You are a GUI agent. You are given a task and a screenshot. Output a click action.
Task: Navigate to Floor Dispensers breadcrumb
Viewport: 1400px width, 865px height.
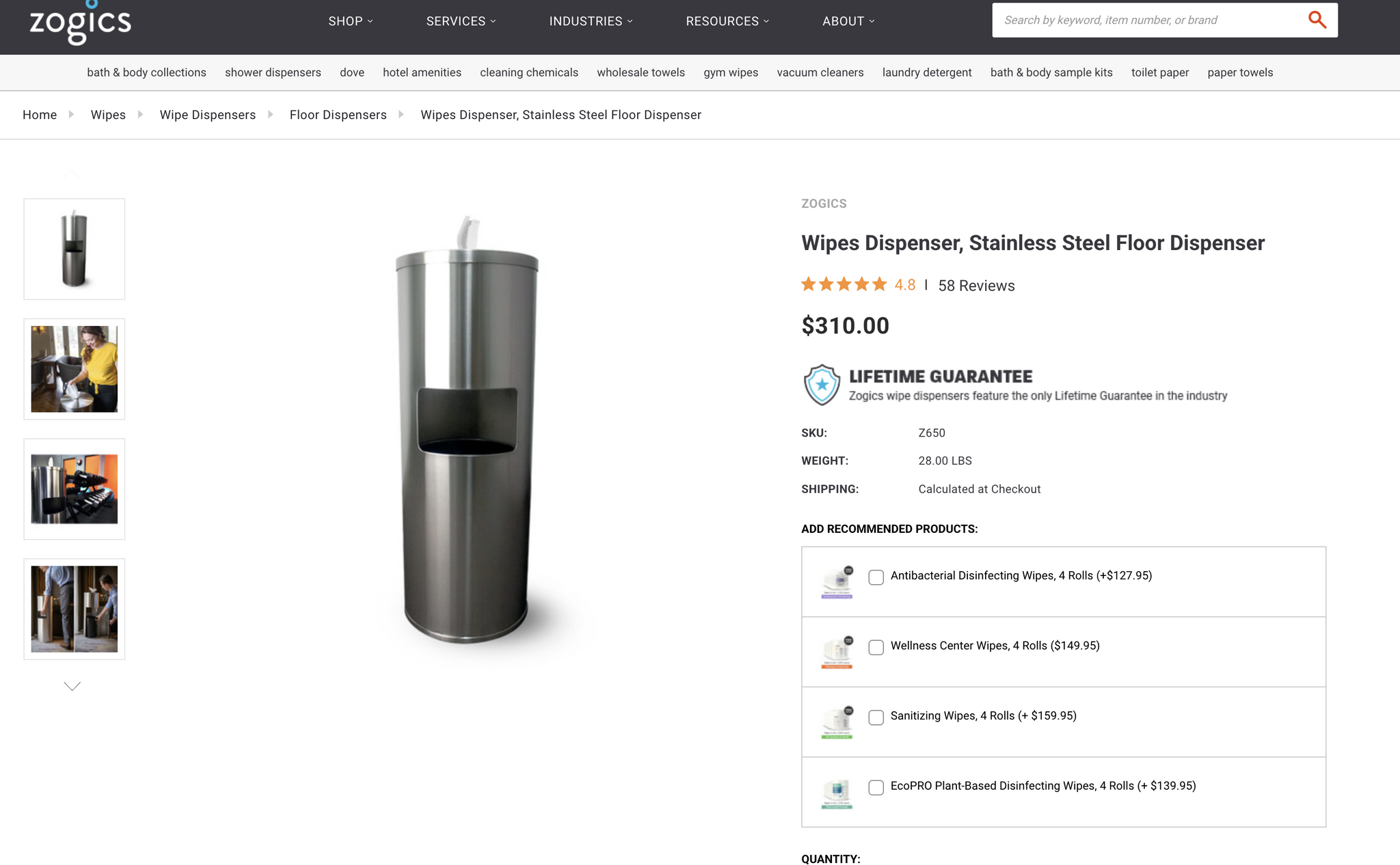click(x=338, y=115)
